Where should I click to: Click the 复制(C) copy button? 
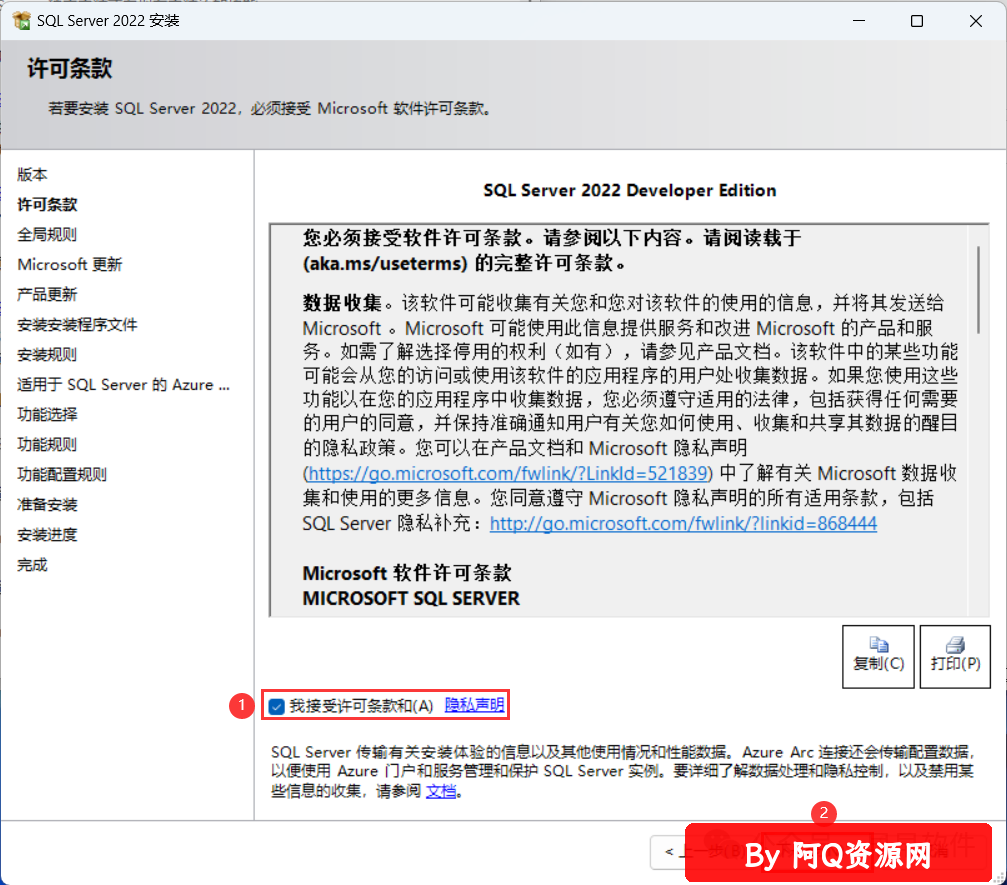point(878,656)
